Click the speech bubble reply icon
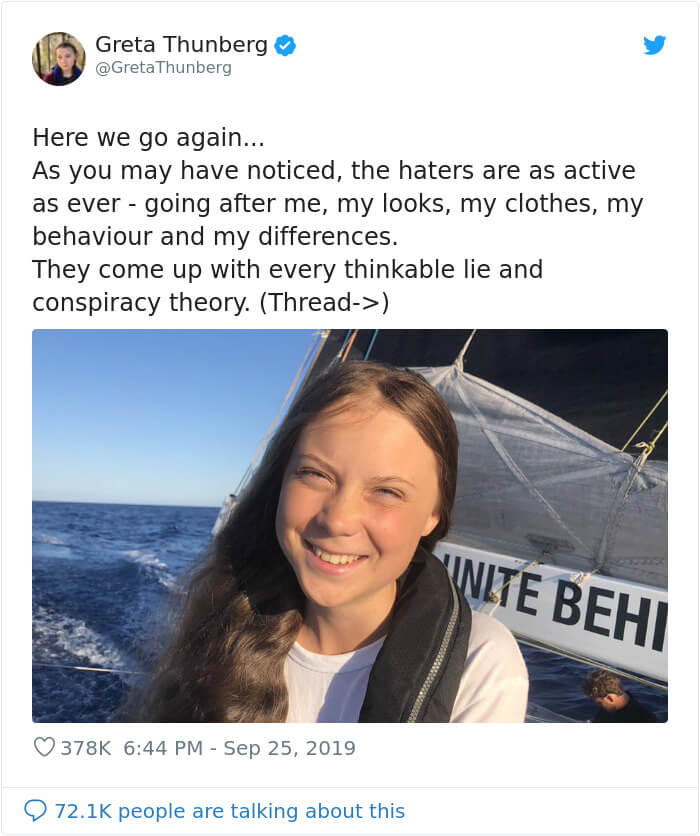 tap(35, 810)
